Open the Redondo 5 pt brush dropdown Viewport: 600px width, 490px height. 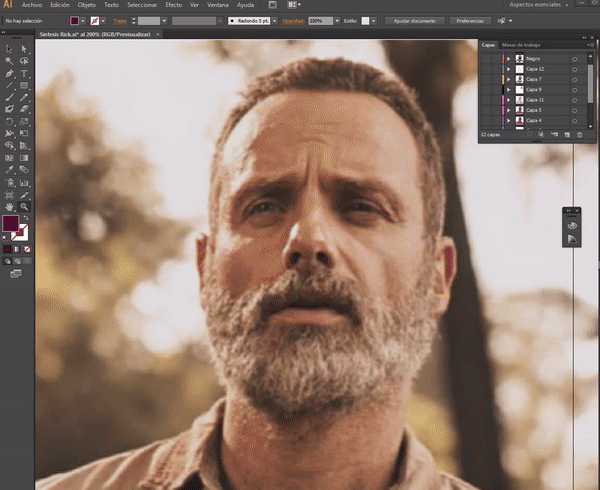[x=274, y=21]
